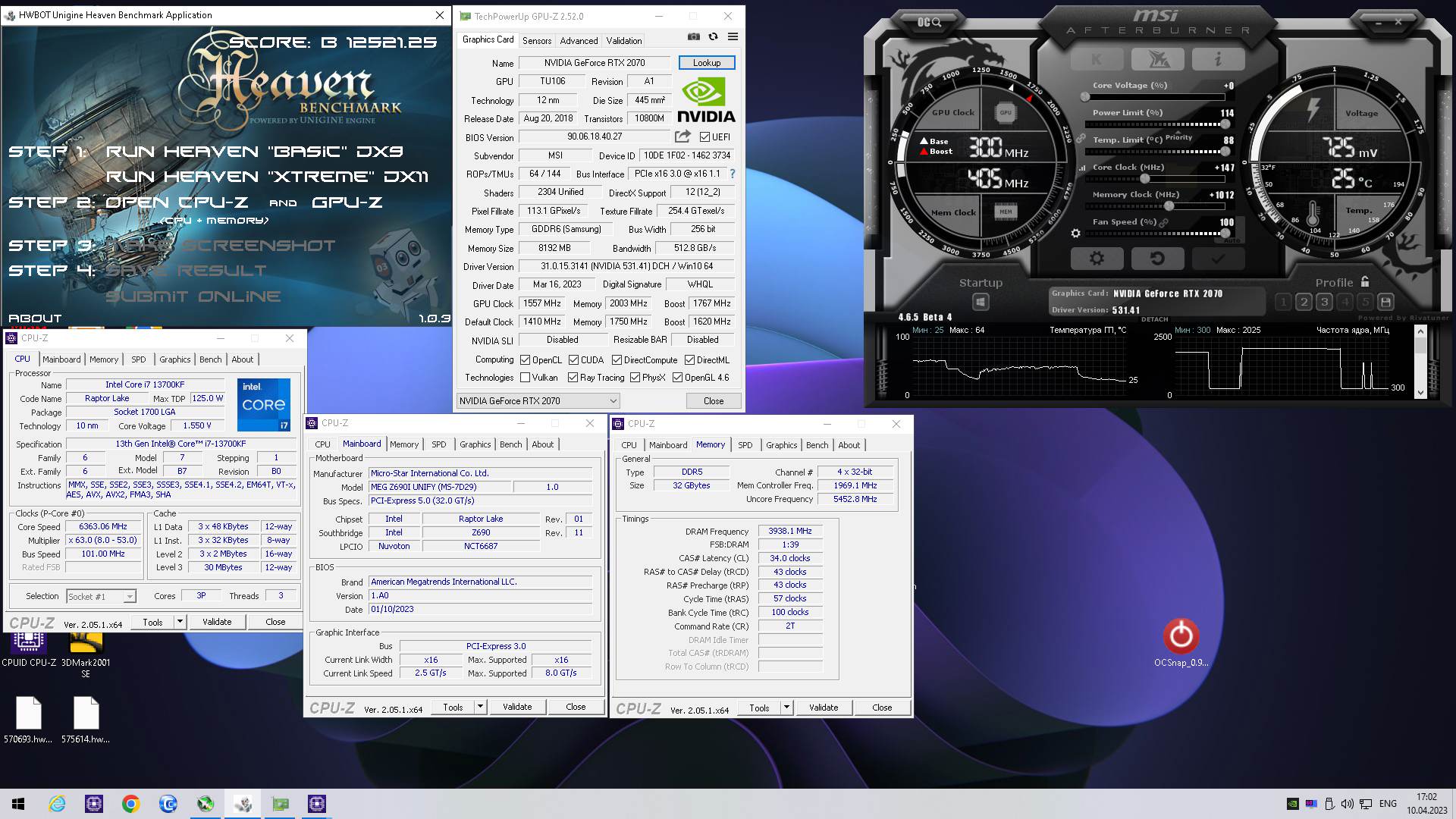Switch to GPU-Z via taskbar graphics-card icon
This screenshot has width=1456, height=819.
pyautogui.click(x=280, y=804)
